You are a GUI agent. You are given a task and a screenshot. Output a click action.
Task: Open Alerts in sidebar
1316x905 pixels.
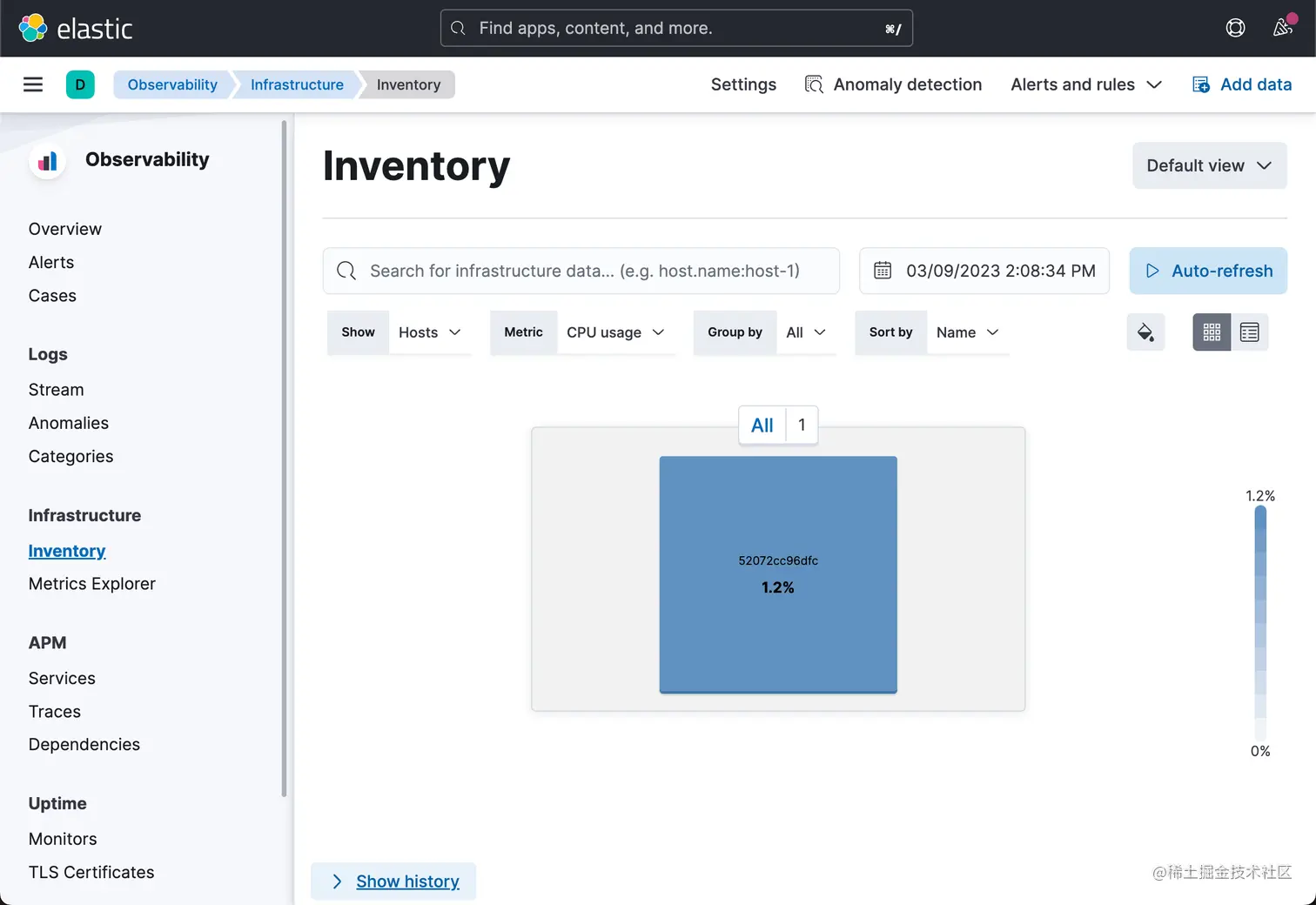click(51, 262)
